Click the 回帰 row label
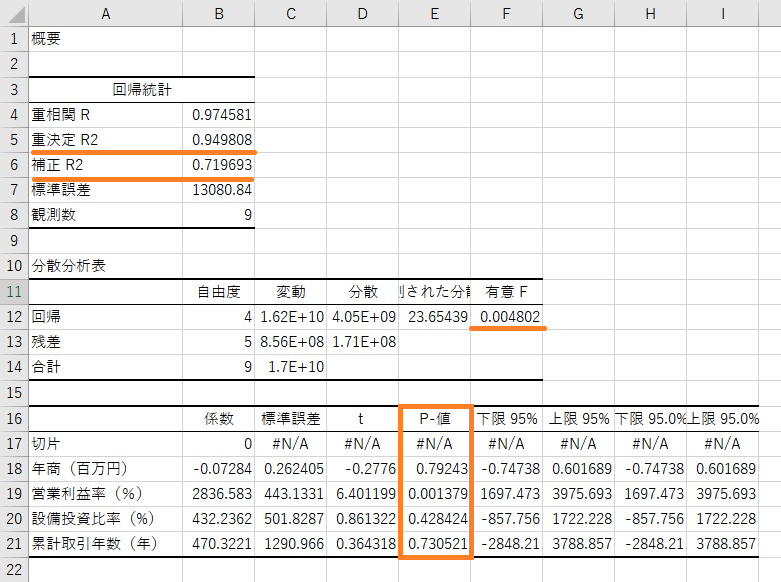 coord(46,316)
